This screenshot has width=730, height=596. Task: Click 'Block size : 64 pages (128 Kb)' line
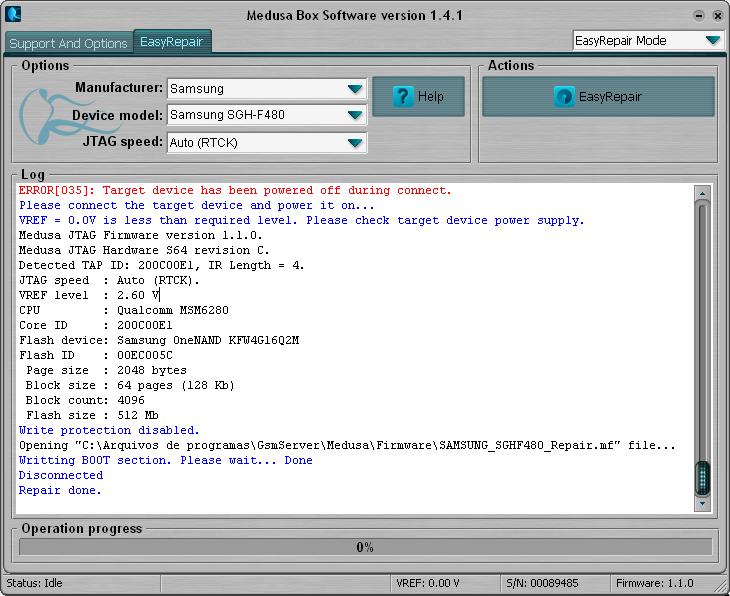130,385
